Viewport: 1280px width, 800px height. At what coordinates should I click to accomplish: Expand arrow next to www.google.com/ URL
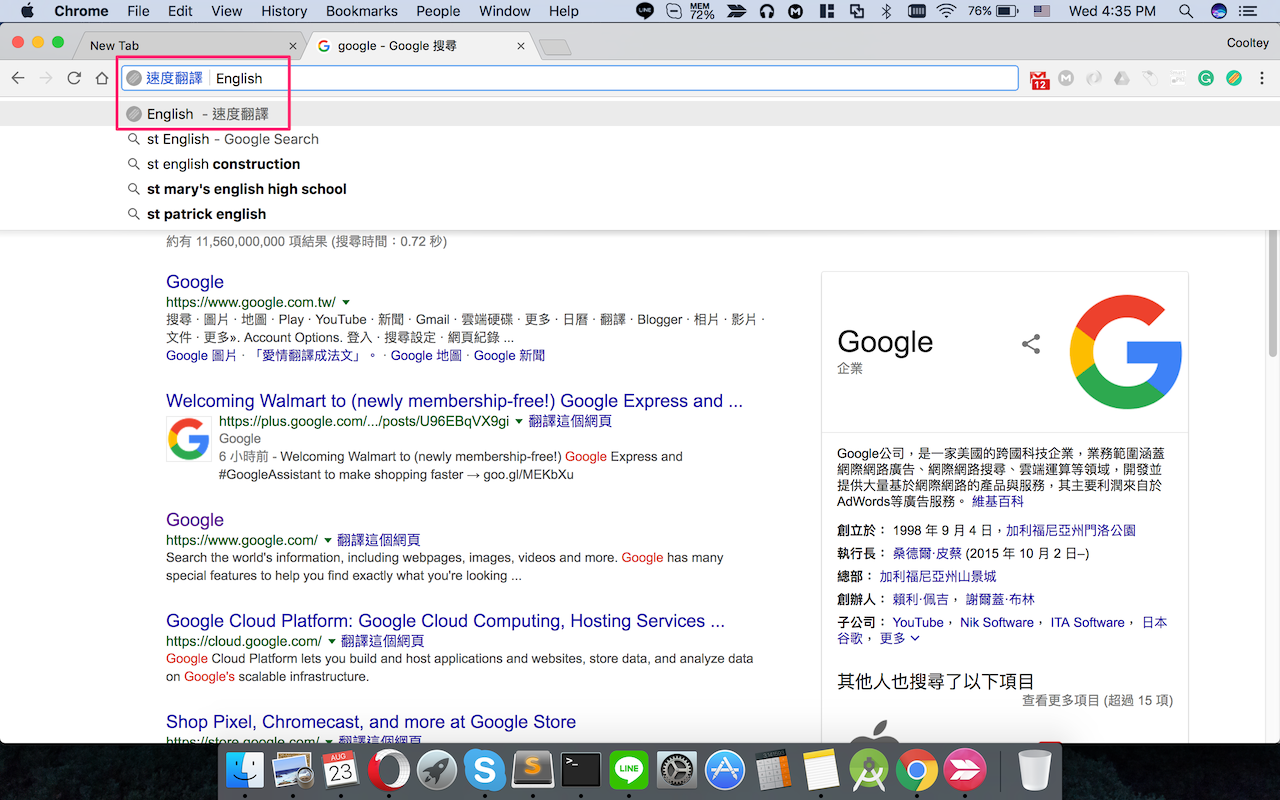point(327,540)
